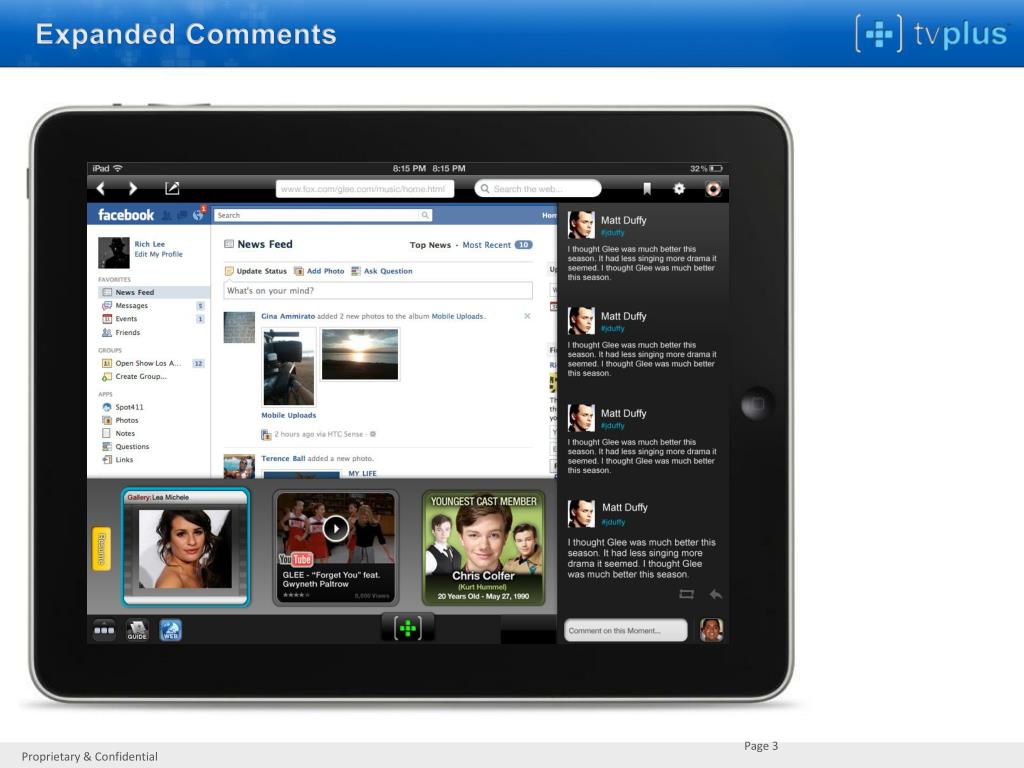Click Edit My Profile link
This screenshot has width=1024, height=768.
[159, 255]
